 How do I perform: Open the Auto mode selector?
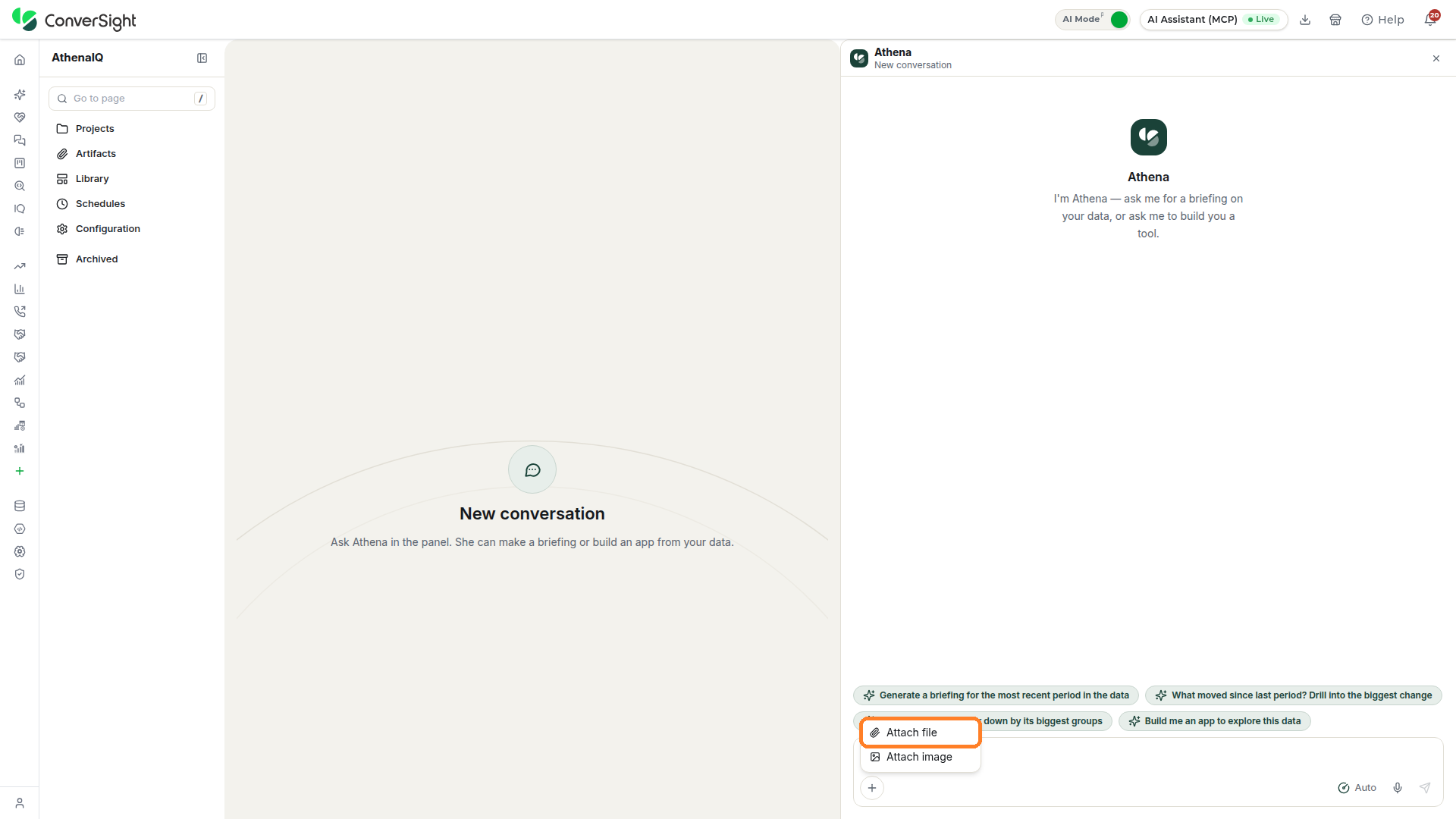1357,788
